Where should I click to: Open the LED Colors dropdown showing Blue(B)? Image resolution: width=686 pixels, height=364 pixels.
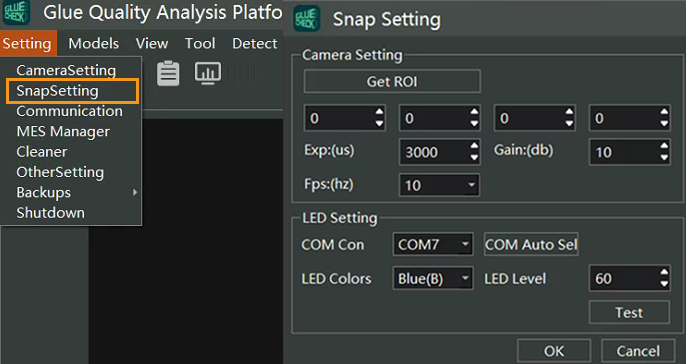coord(433,278)
